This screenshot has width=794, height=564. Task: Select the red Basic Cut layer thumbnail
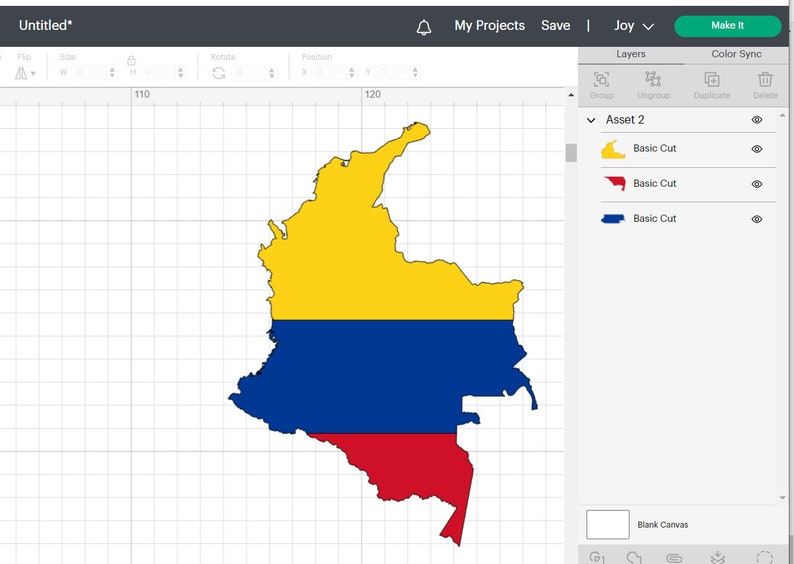[x=615, y=183]
